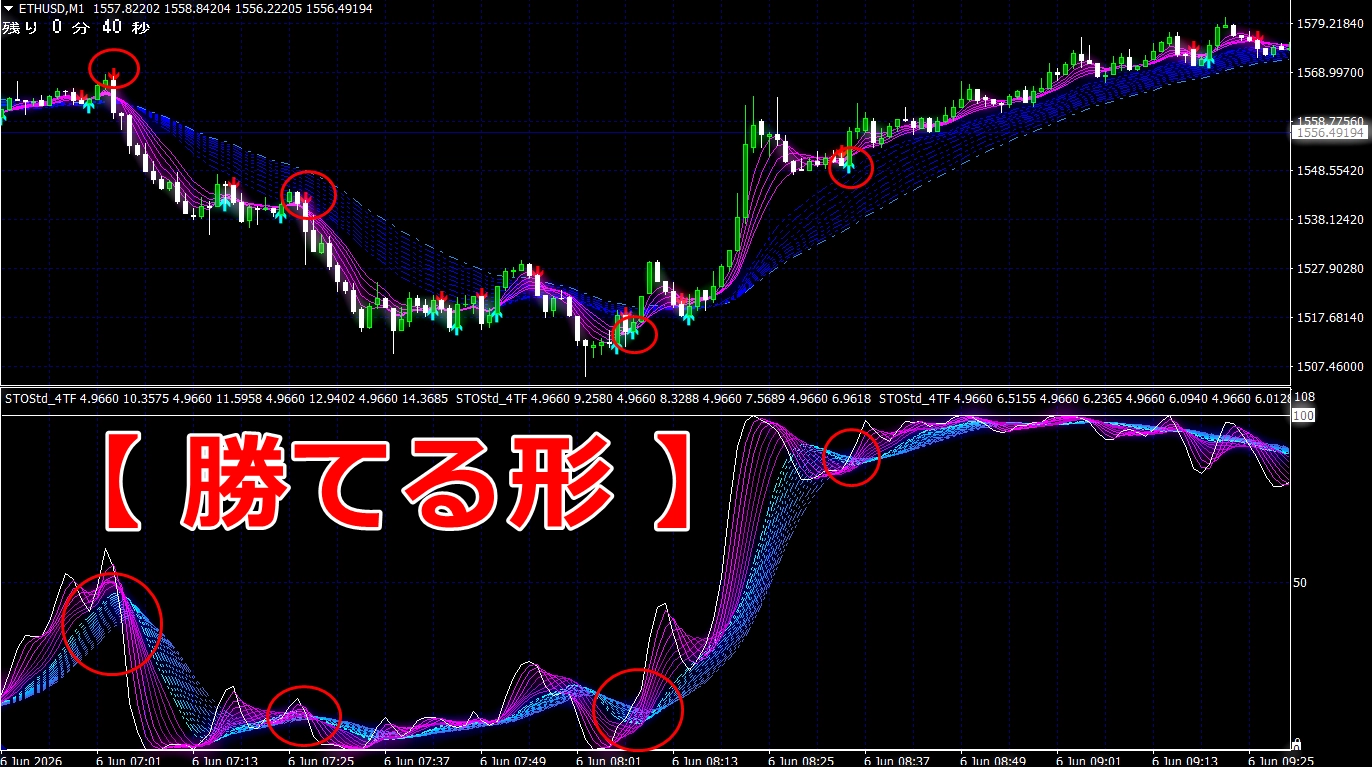Click the 1507.46000 price axis label
Viewport: 1372px width, 767px height.
[x=1331, y=366]
